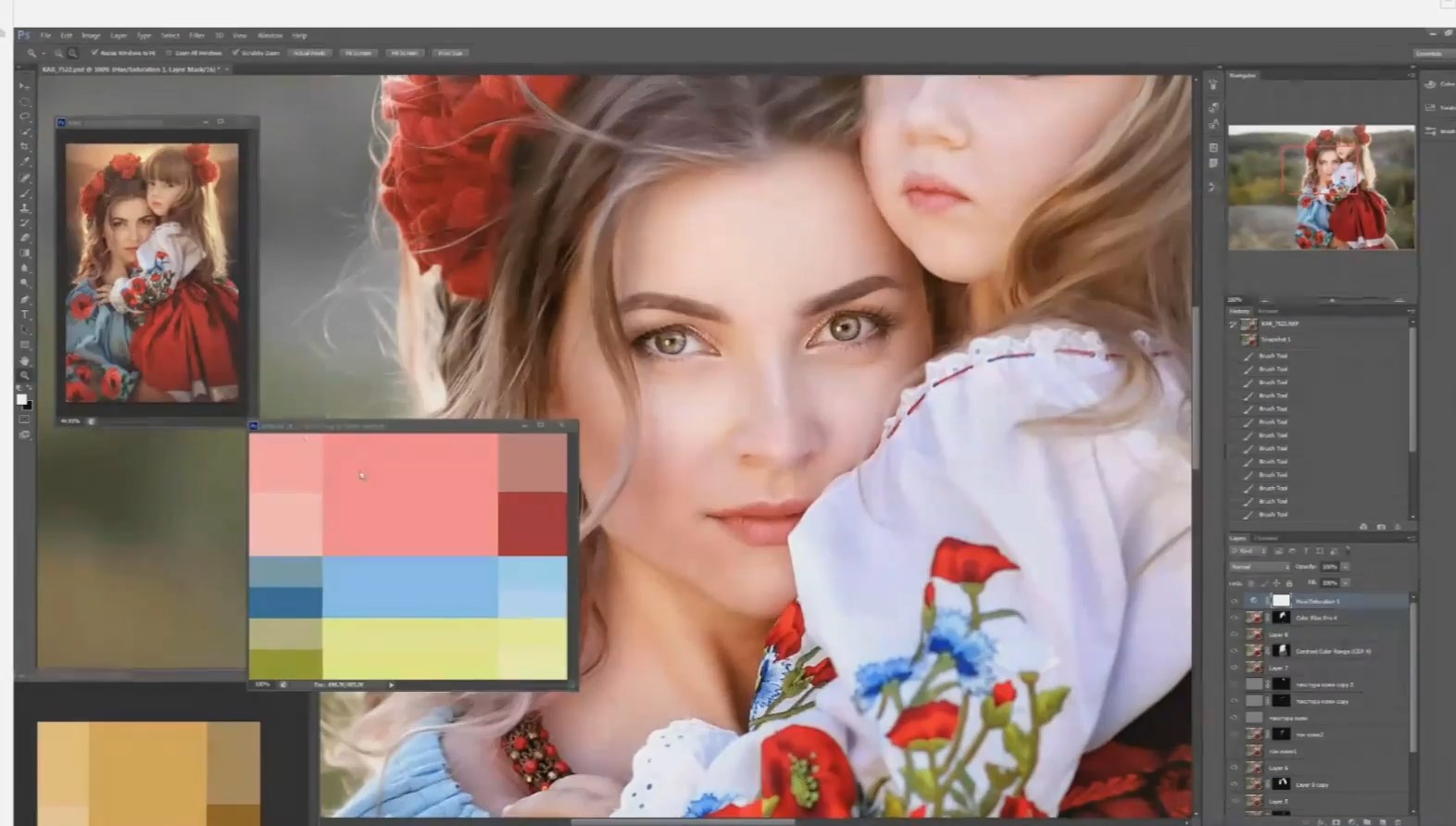Click the lock all icon in Layers

1289,583
